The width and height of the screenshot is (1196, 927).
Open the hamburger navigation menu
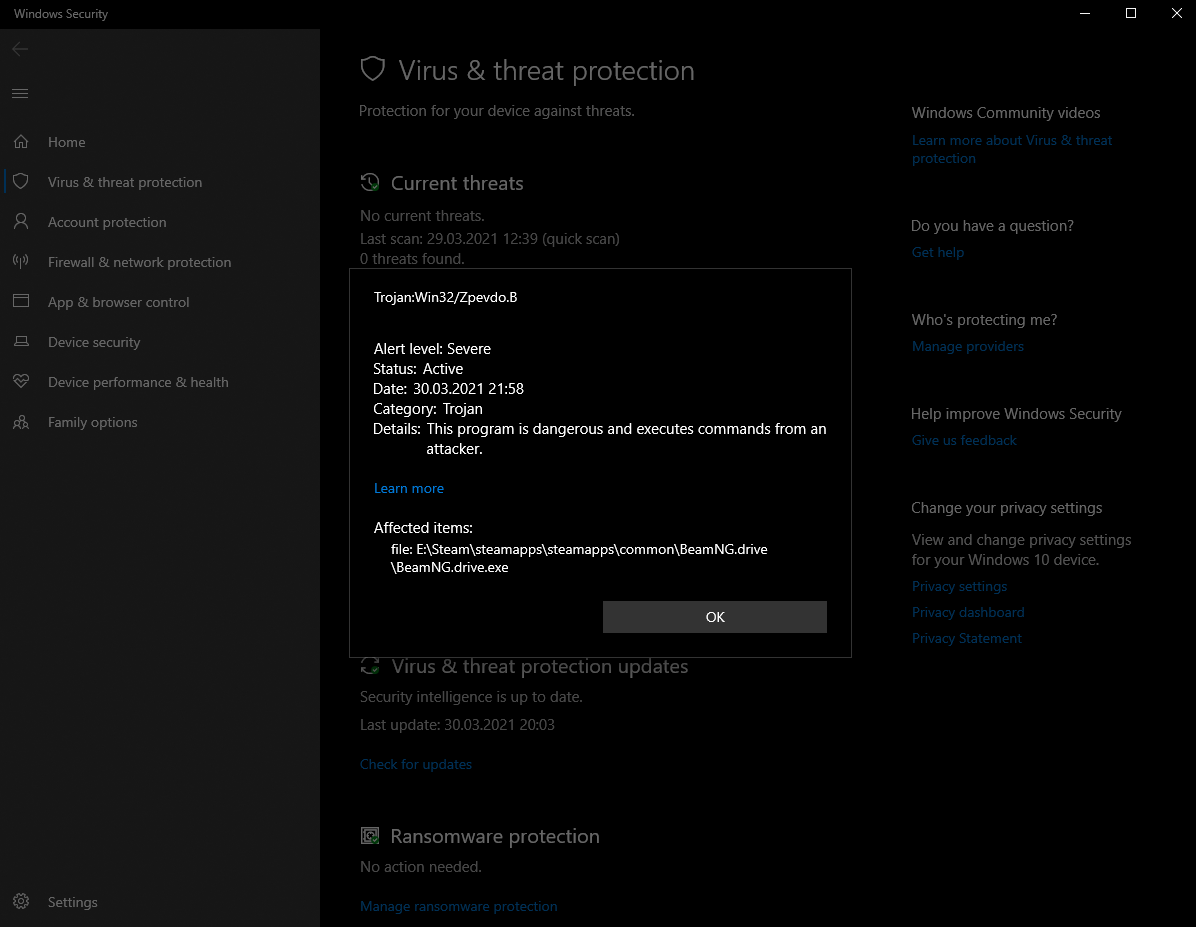[21, 93]
